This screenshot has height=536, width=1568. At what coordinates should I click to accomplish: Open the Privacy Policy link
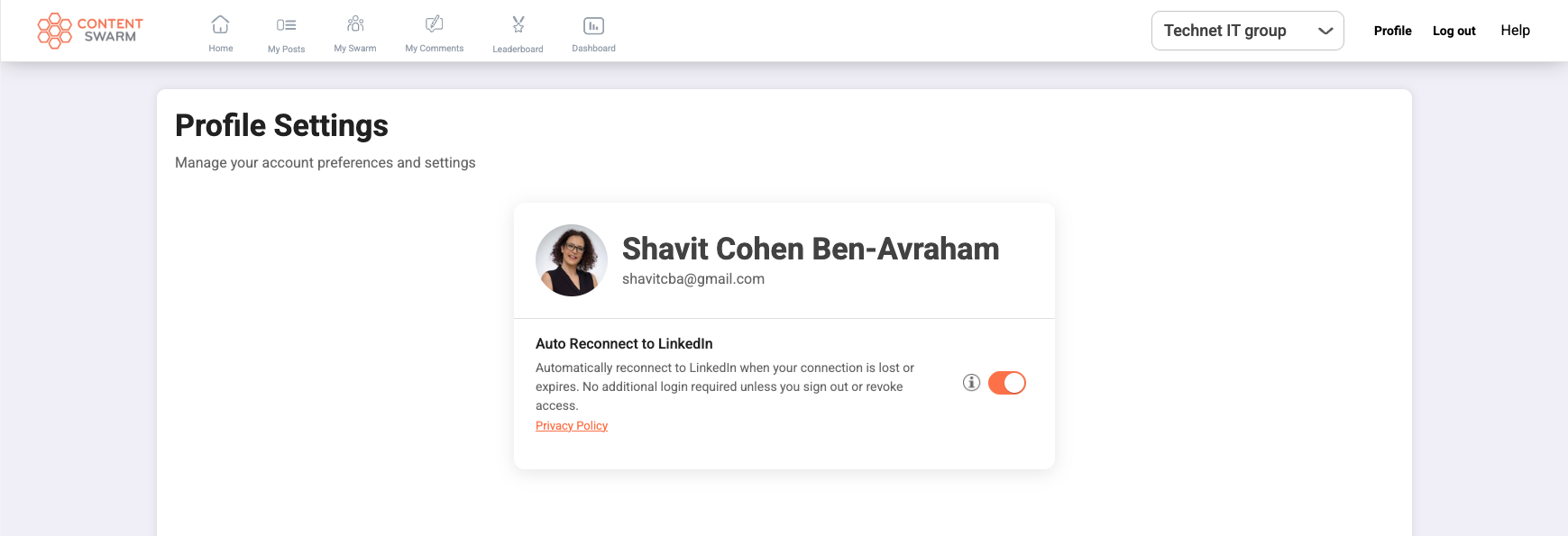tap(572, 426)
